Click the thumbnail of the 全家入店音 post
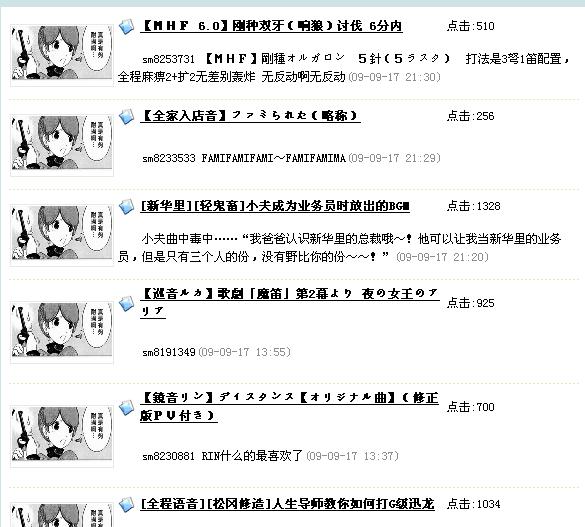 [x=62, y=145]
